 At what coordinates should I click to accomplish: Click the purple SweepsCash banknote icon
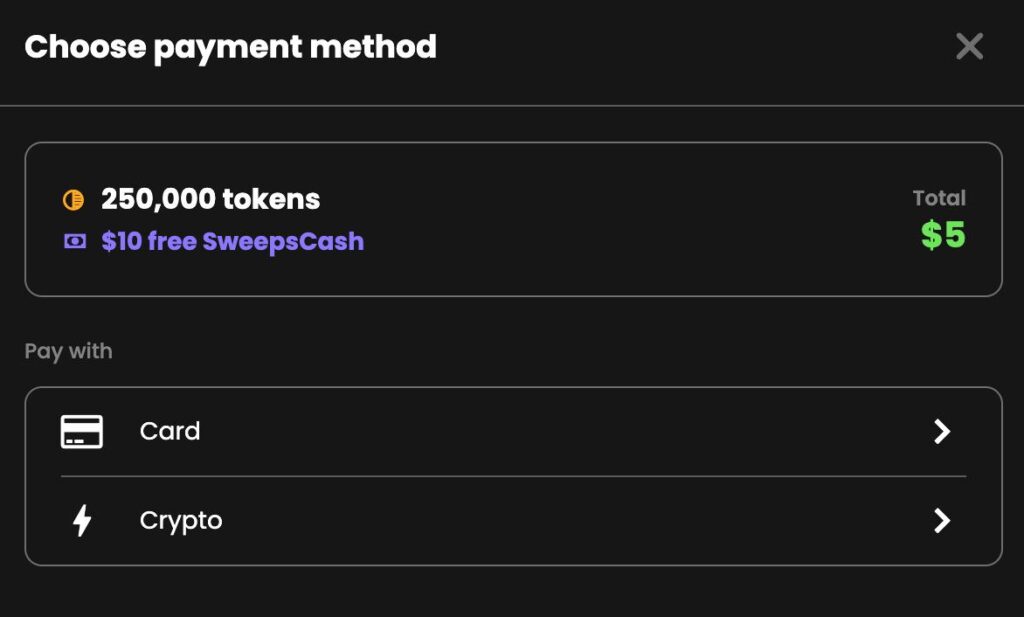tap(74, 242)
